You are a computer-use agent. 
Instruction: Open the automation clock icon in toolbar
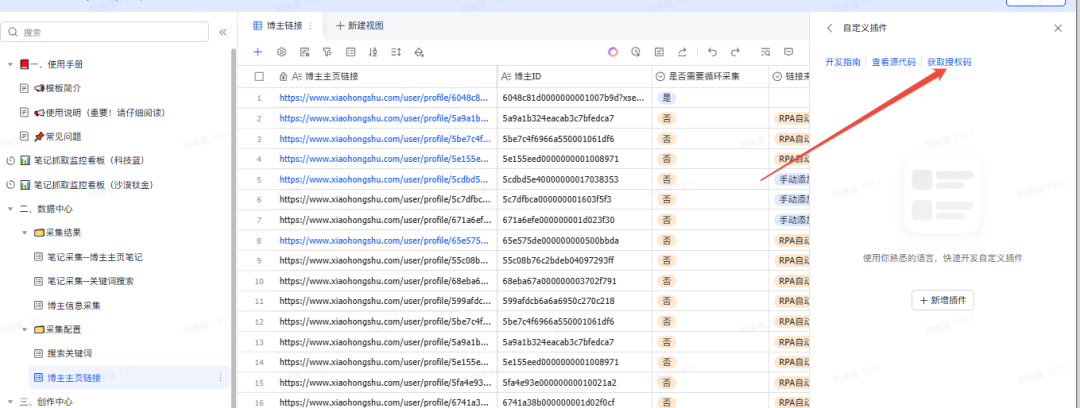coord(636,52)
